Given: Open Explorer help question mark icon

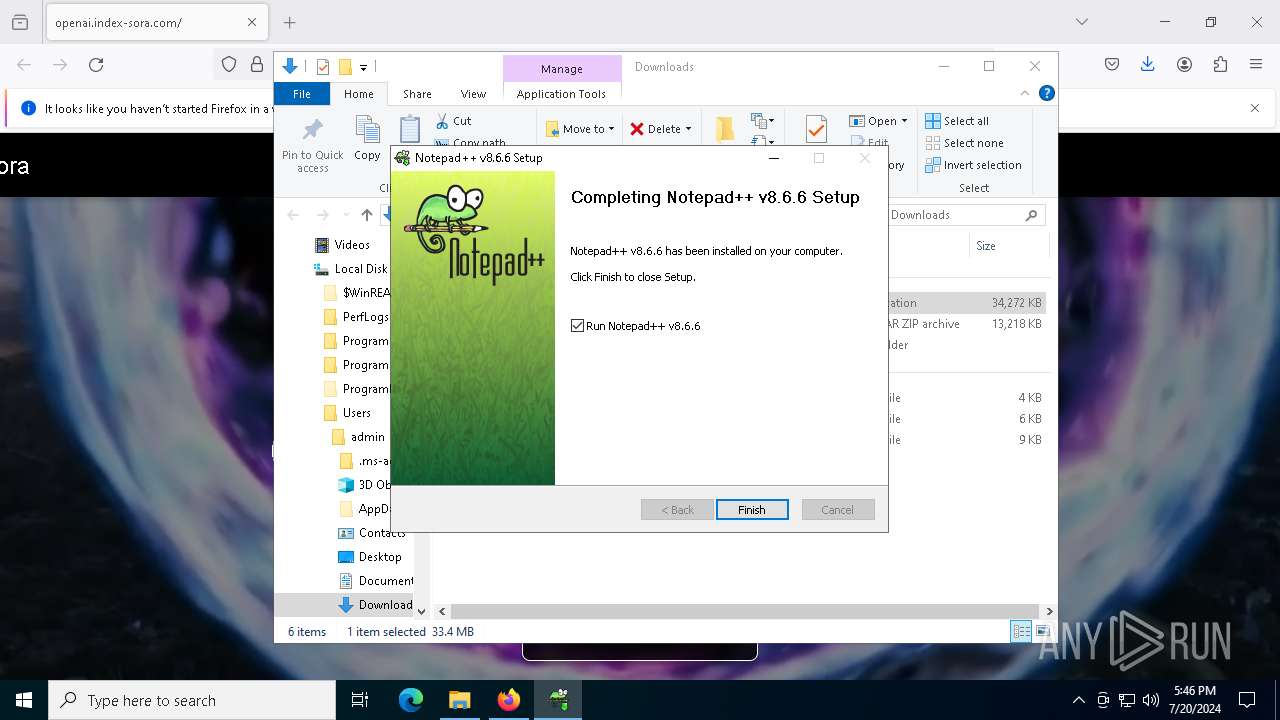Looking at the screenshot, I should click(x=1047, y=93).
